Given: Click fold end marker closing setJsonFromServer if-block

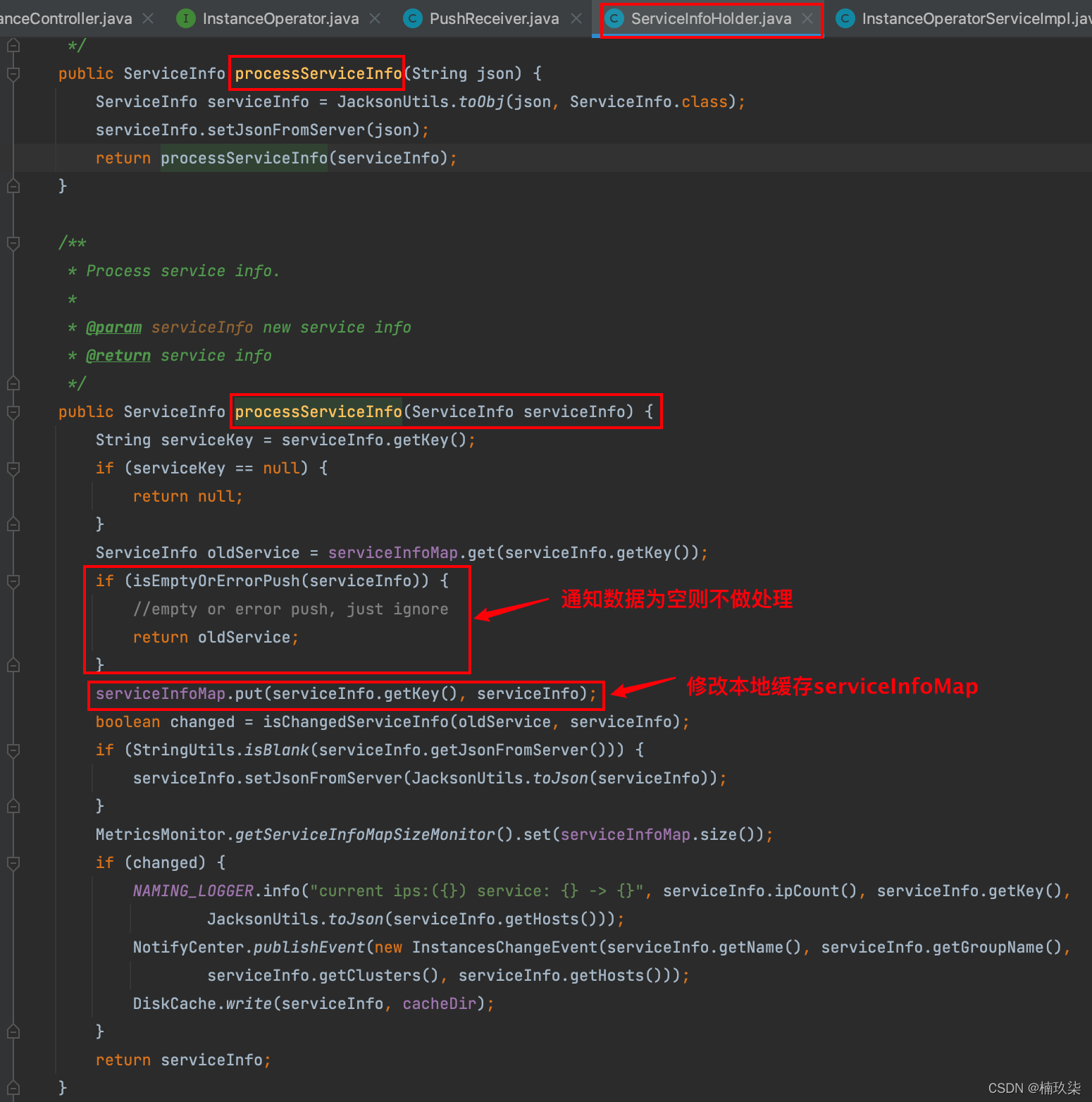Looking at the screenshot, I should (13, 806).
